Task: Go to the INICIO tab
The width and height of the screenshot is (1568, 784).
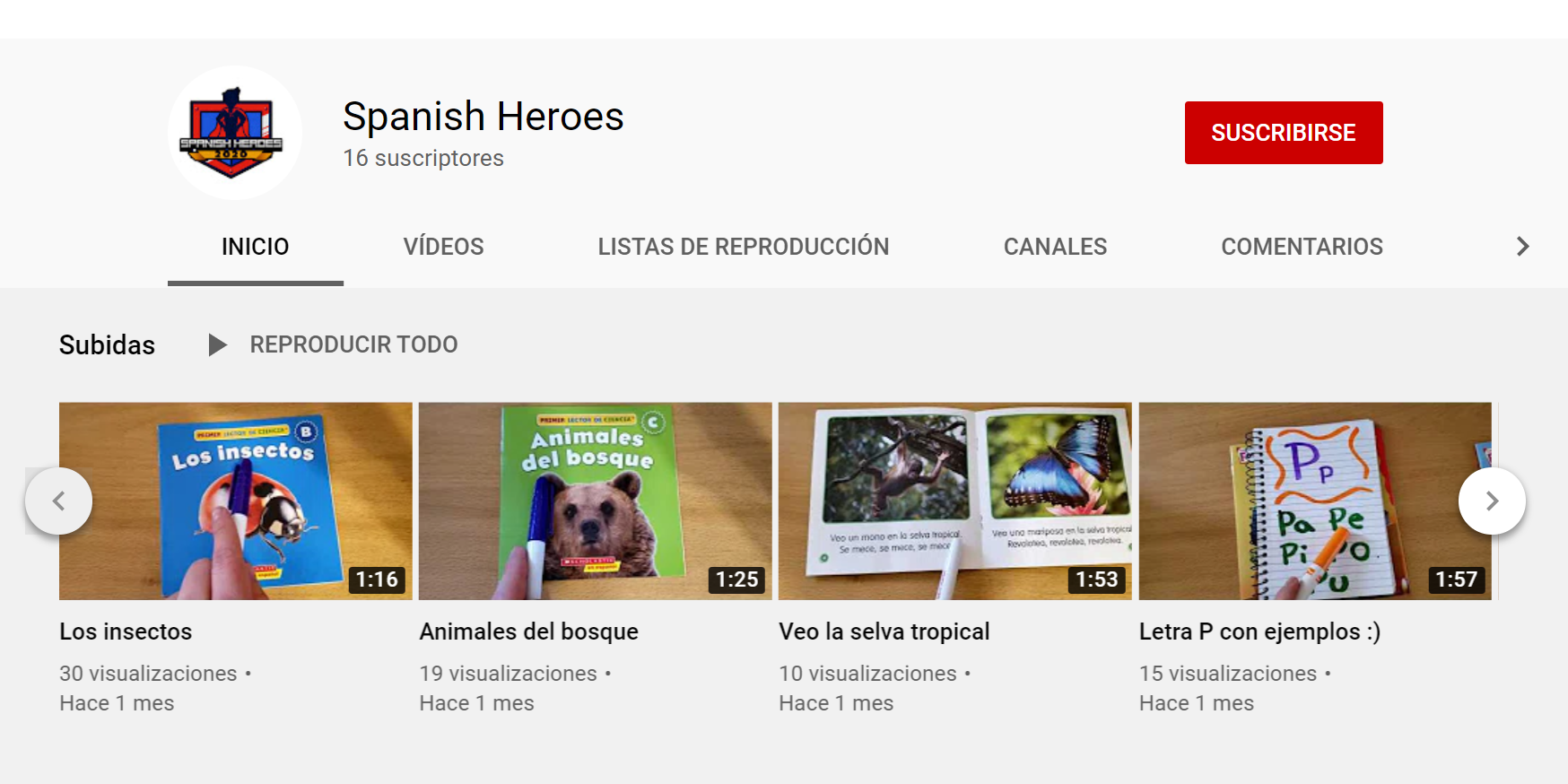Action: pyautogui.click(x=256, y=247)
